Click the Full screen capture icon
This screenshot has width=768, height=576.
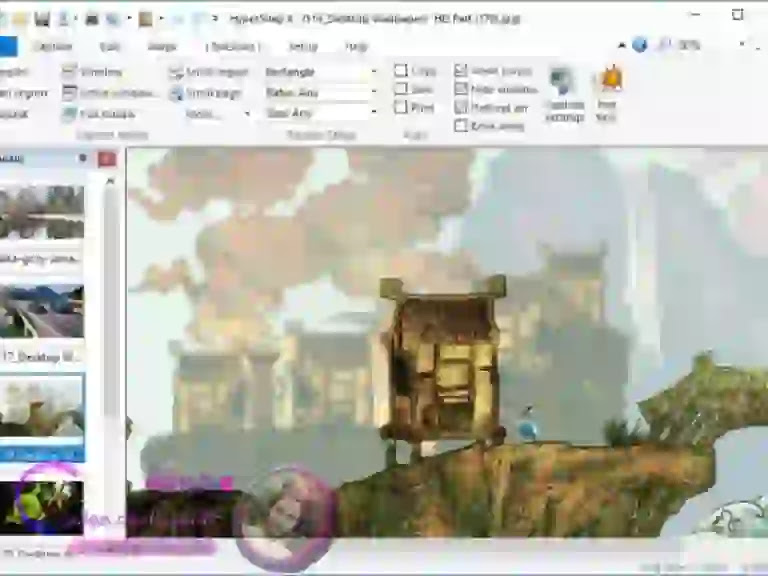coord(69,114)
